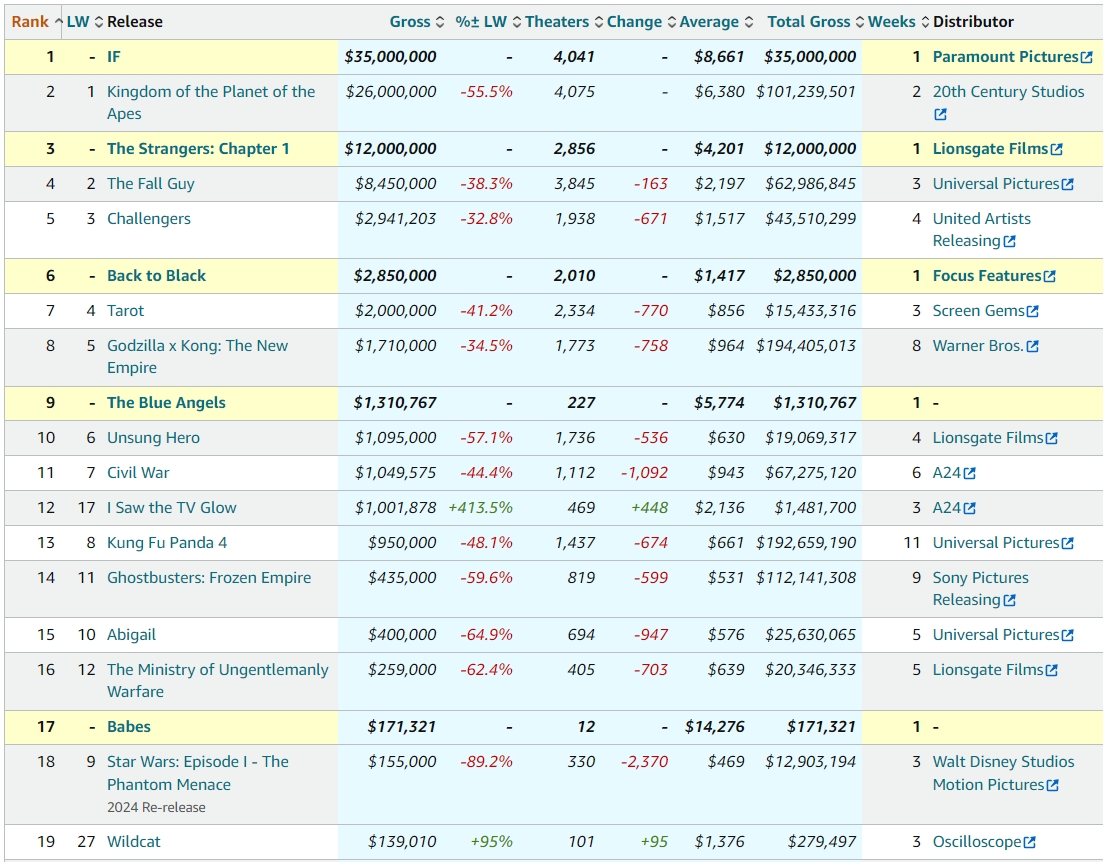Visit the Paramount Pictures distributor link

click(x=1005, y=56)
